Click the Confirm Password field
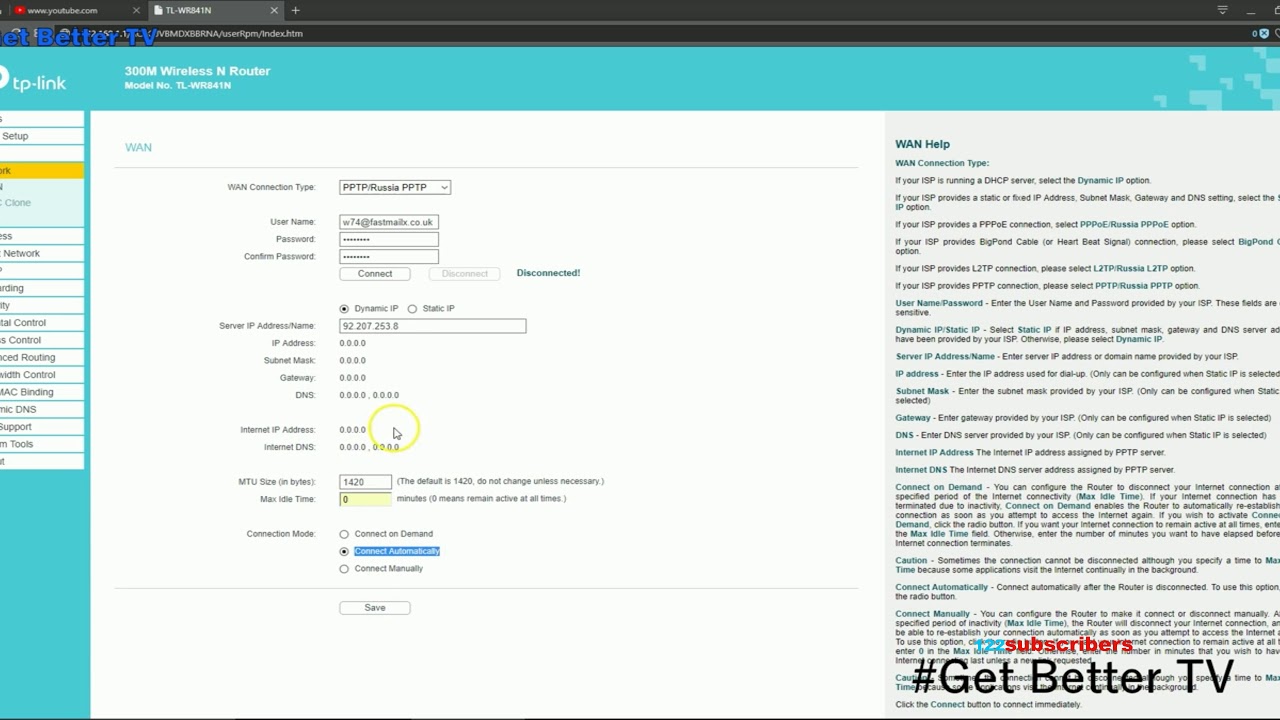This screenshot has width=1280, height=720. [388, 256]
